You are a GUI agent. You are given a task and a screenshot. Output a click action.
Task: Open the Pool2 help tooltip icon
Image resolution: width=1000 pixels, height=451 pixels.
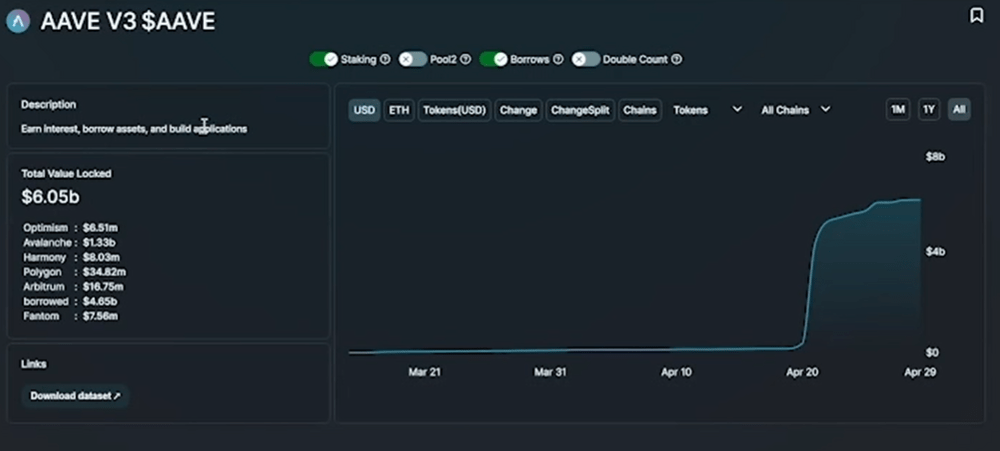[466, 59]
